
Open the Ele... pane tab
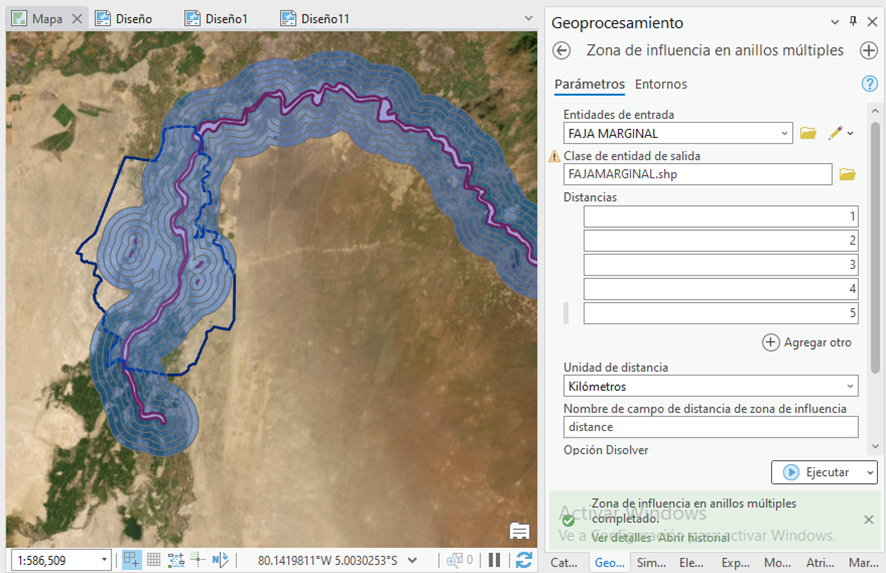point(691,562)
